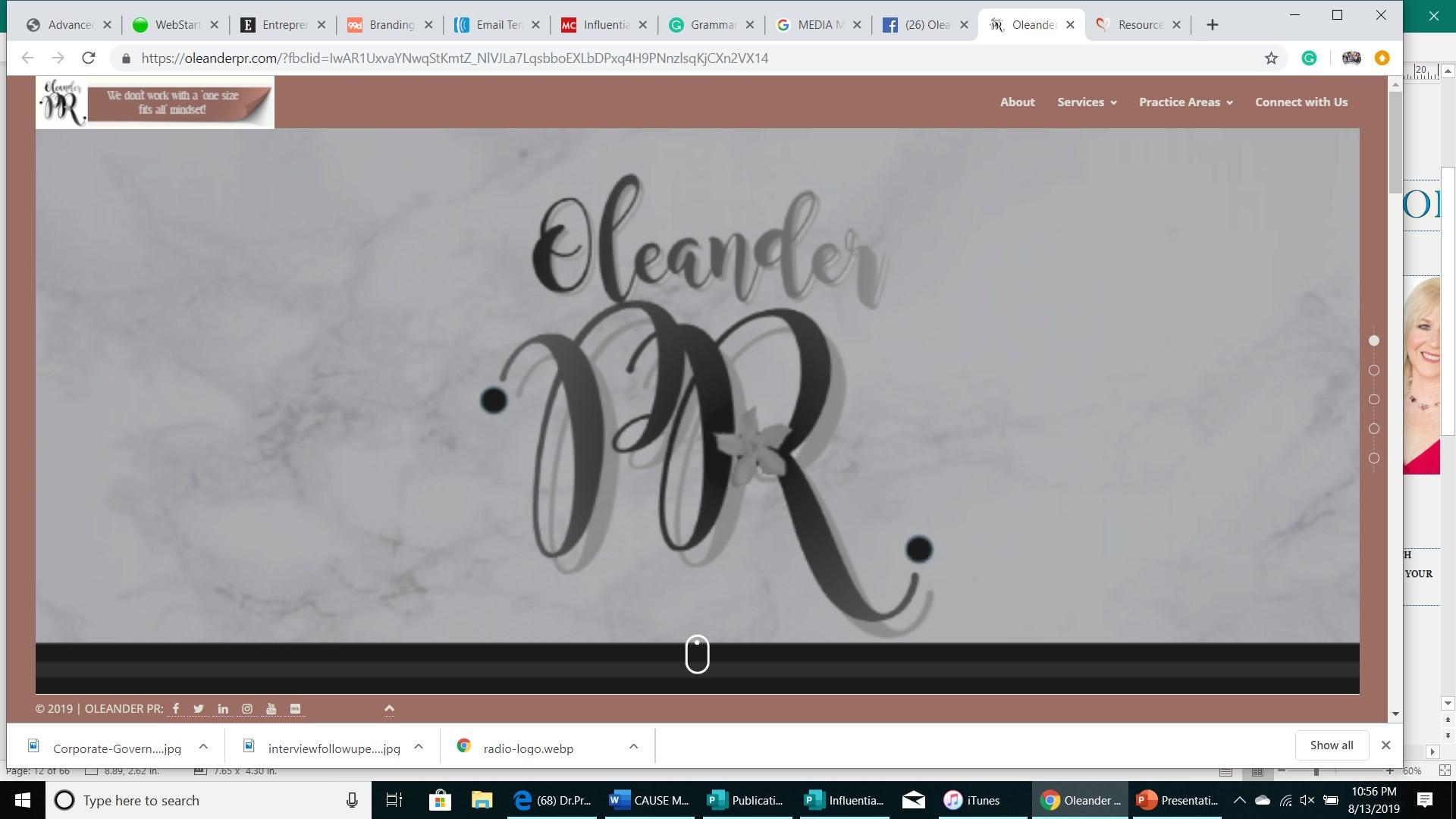Close the Influential browser tab

pos(643,25)
